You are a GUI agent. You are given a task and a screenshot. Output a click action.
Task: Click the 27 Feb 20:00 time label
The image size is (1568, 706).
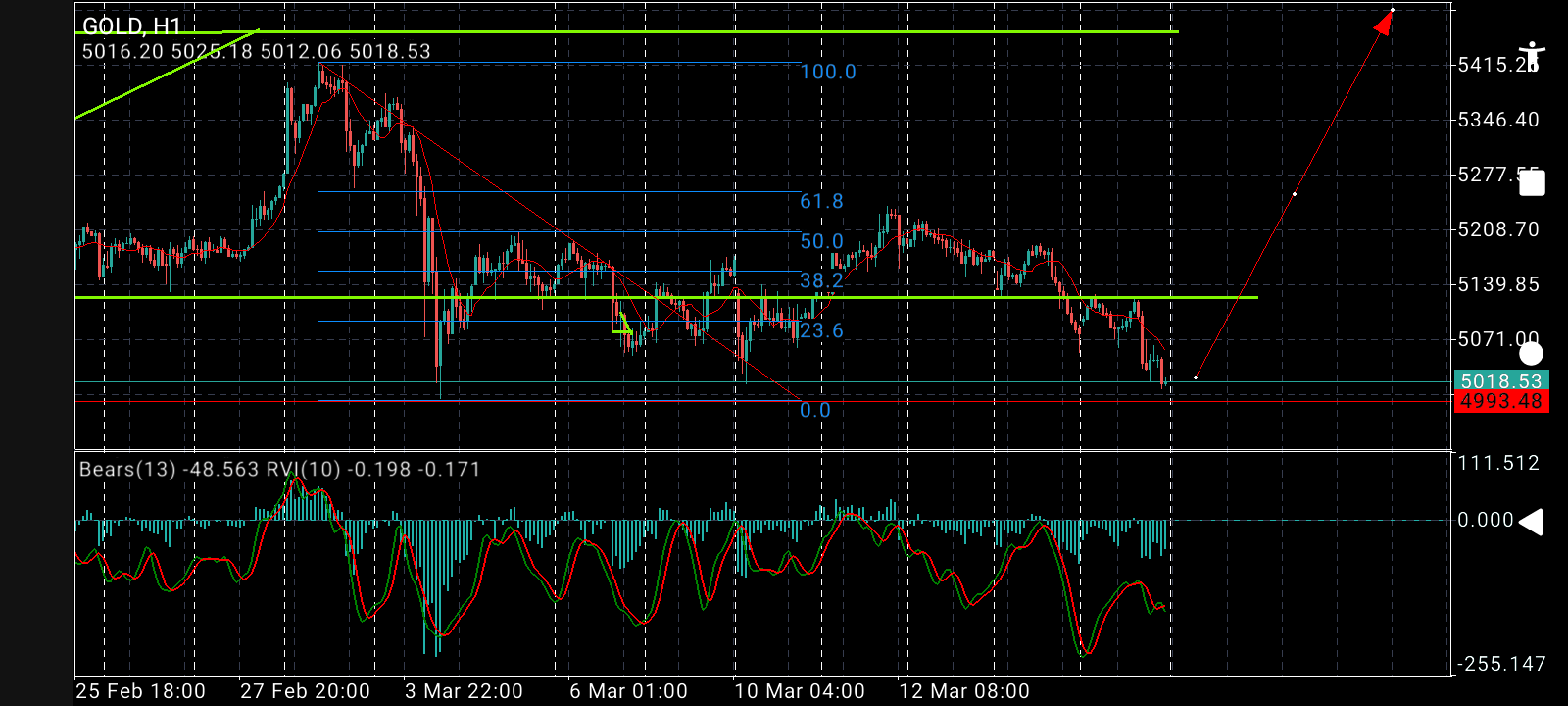(305, 691)
